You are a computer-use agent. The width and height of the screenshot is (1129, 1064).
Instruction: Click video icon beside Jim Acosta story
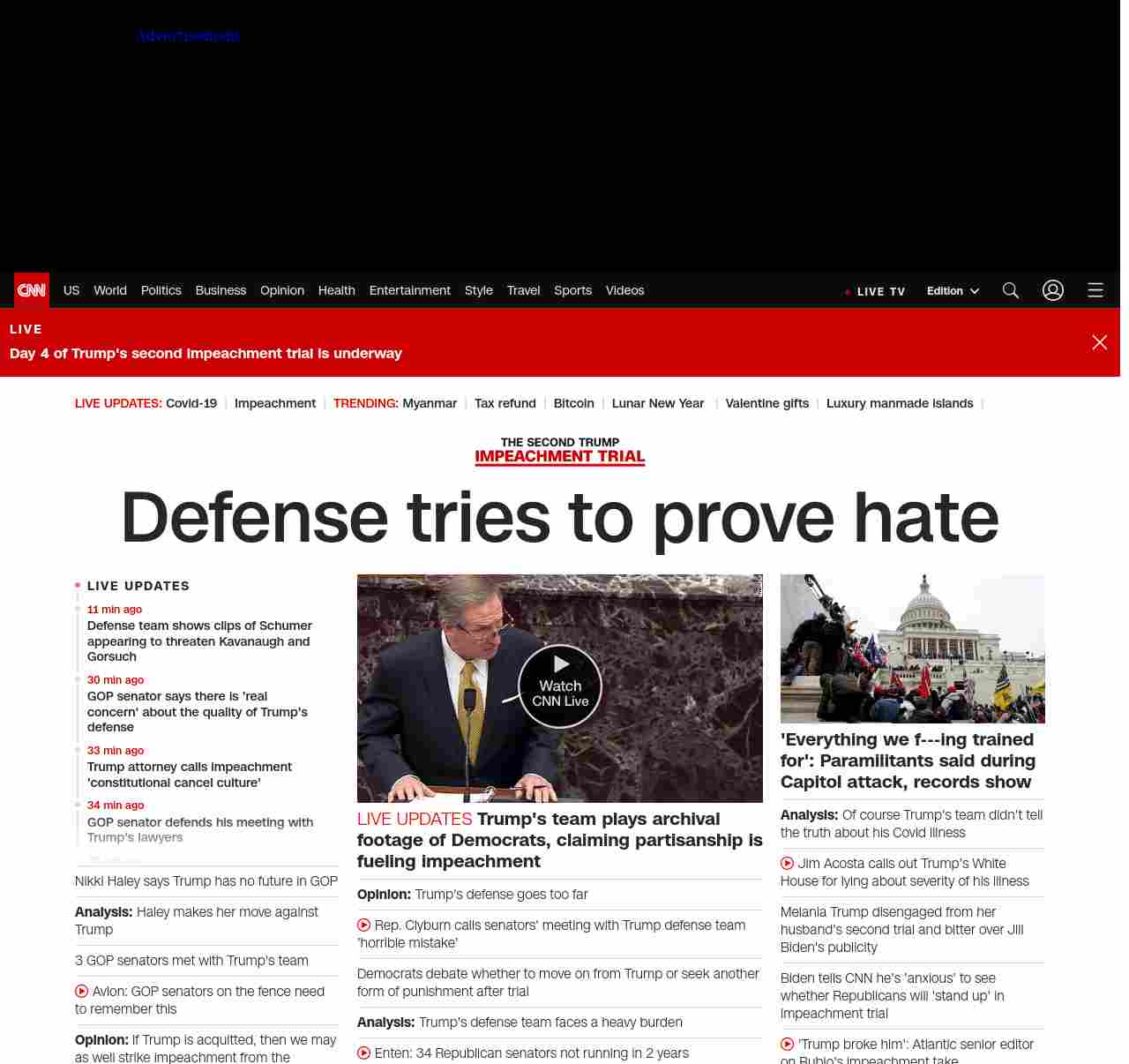click(x=787, y=864)
